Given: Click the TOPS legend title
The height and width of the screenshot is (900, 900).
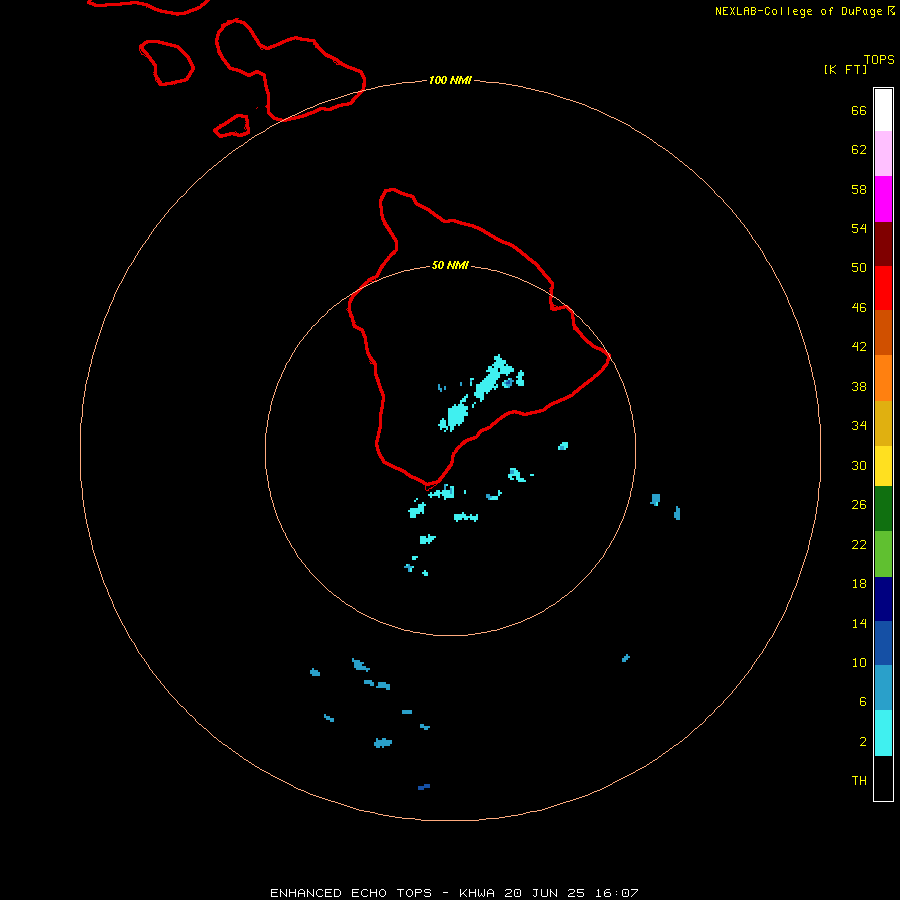Looking at the screenshot, I should click(x=879, y=60).
